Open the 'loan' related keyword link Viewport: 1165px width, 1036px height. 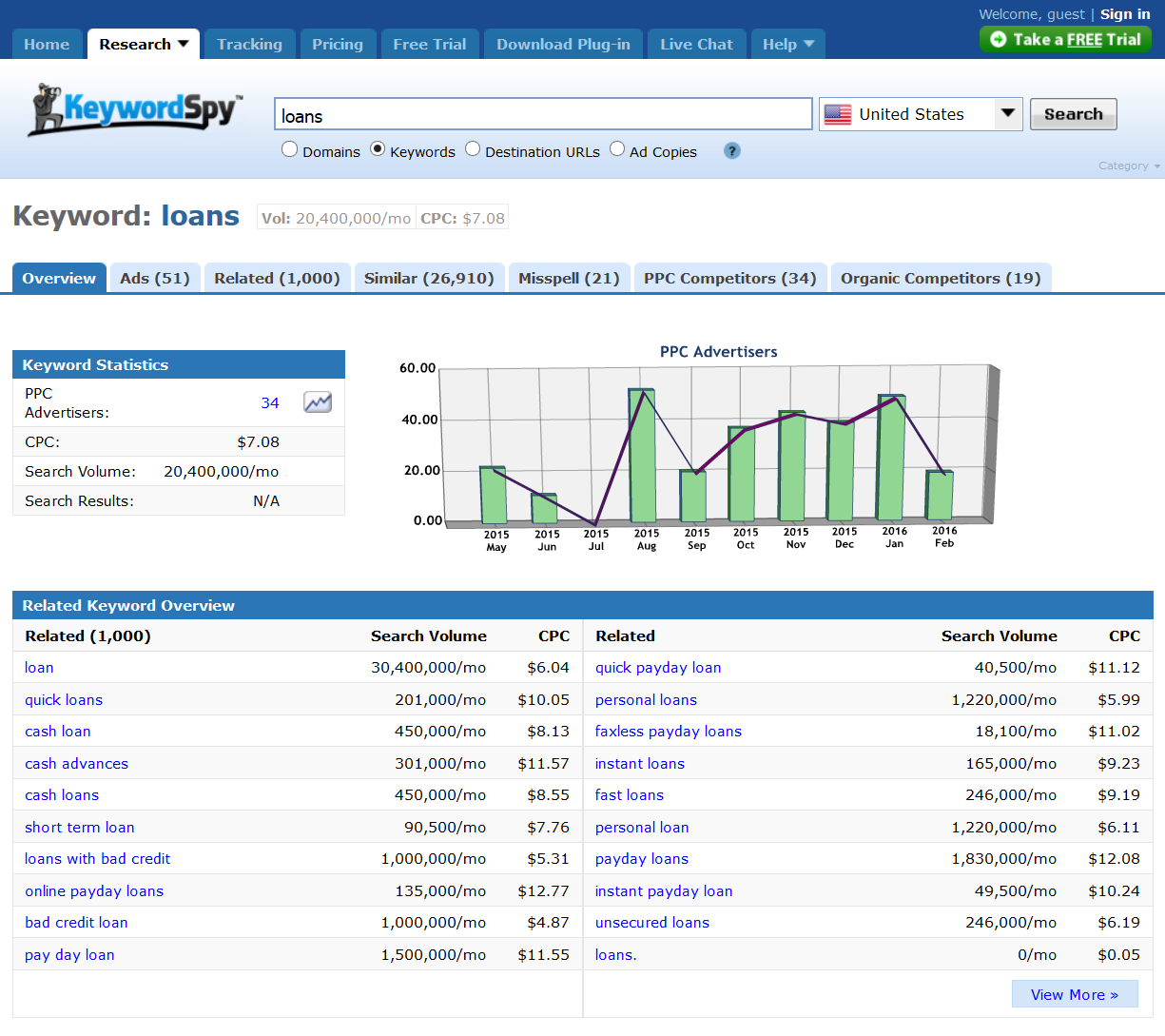39,668
